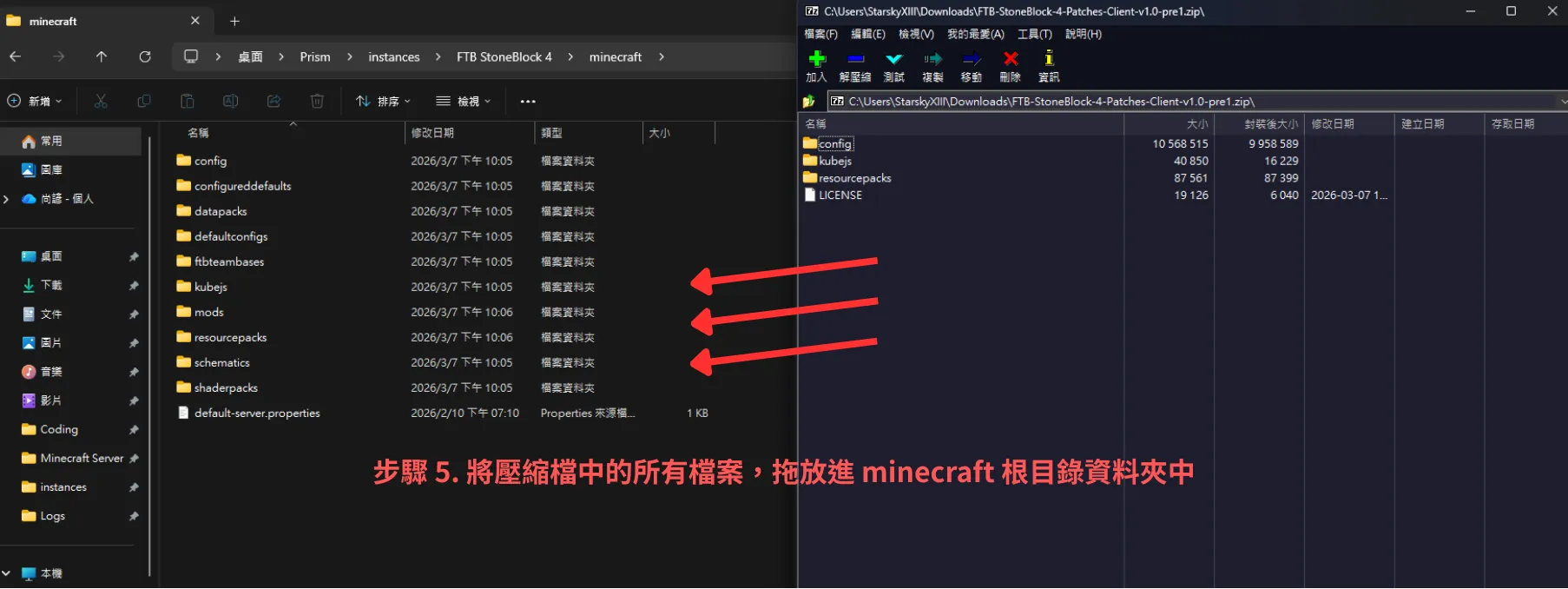Click the instances breadcrumb segment
Viewport: 1568px width, 589px height.
tap(393, 57)
